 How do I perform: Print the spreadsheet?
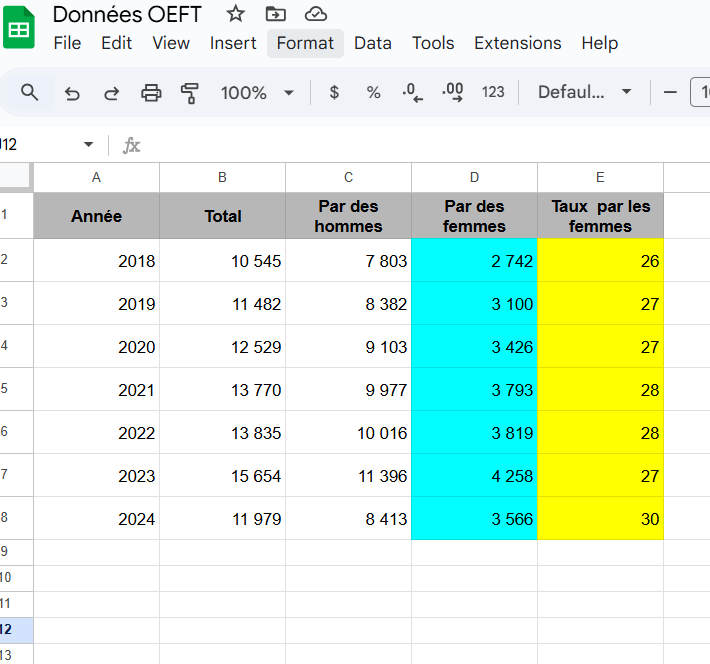[151, 93]
